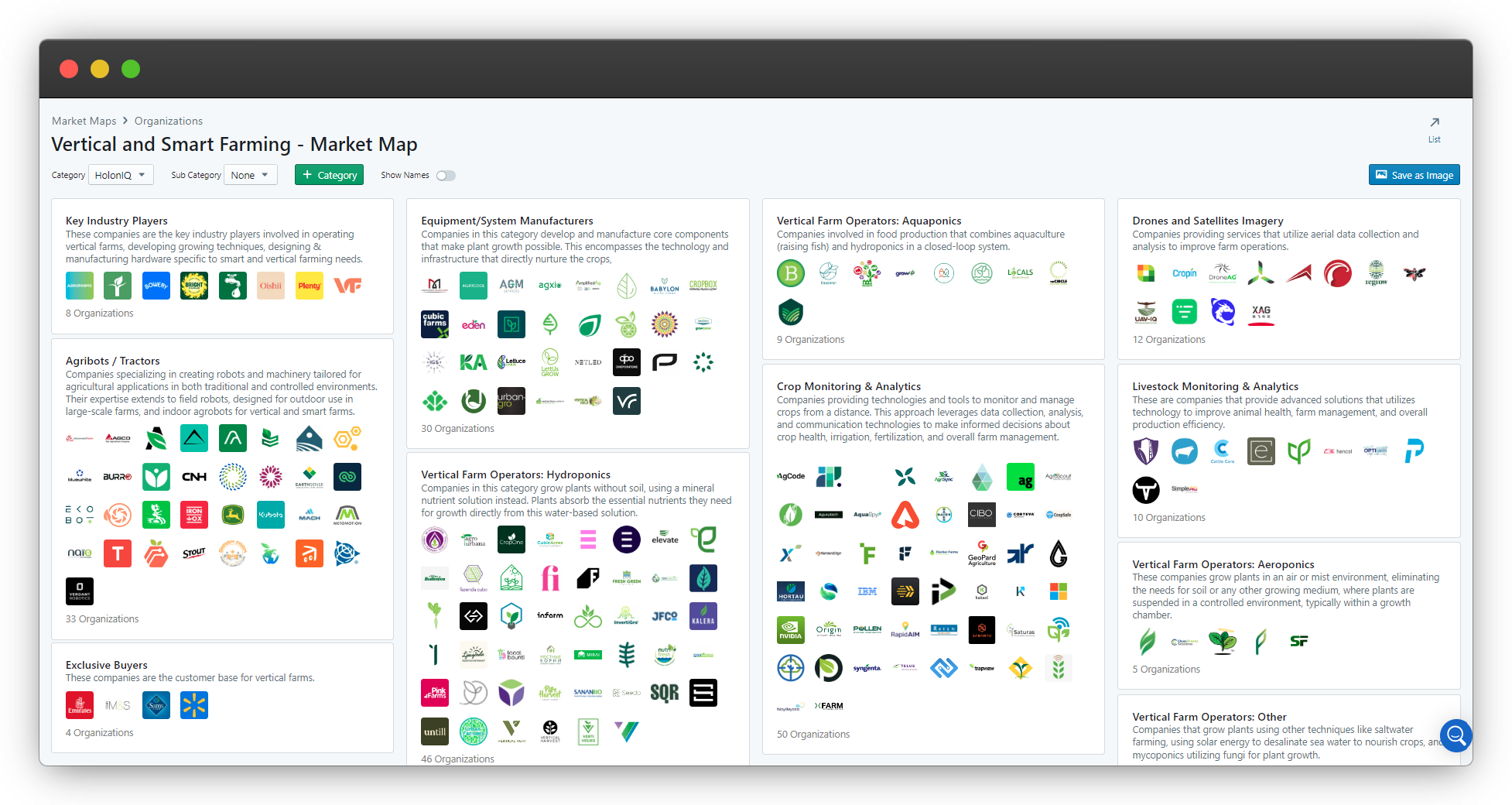
Task: Select the Cubic Farms logo
Action: coord(435,324)
